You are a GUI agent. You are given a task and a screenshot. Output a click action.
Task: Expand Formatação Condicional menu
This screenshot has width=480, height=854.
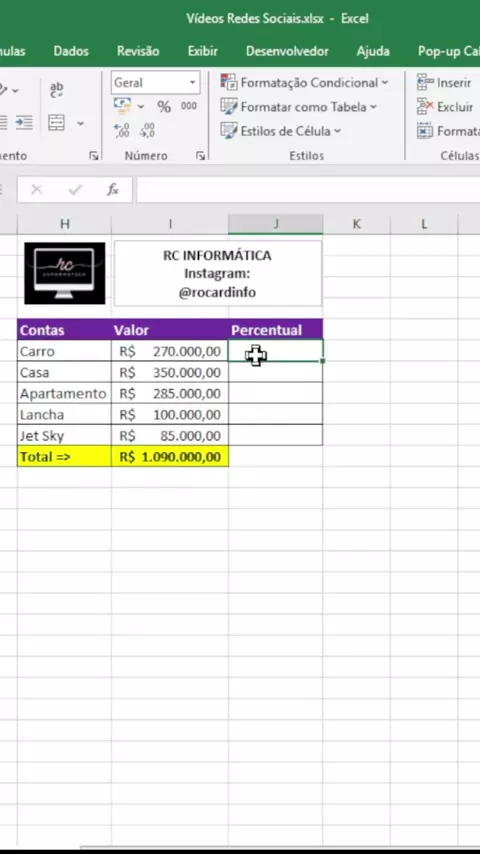(x=304, y=83)
